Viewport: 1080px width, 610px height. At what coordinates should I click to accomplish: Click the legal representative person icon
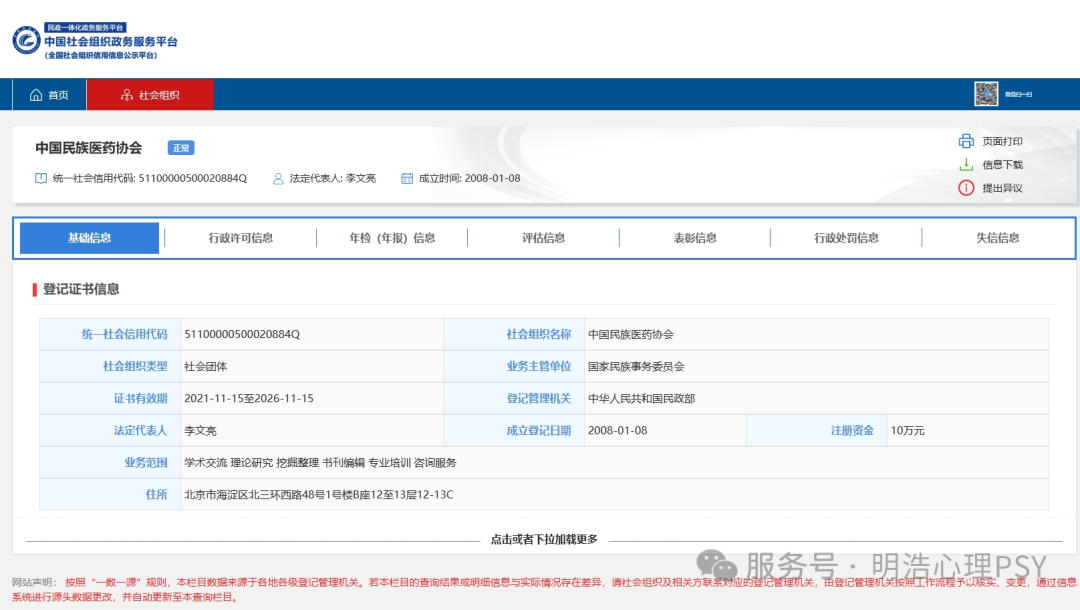pyautogui.click(x=278, y=178)
